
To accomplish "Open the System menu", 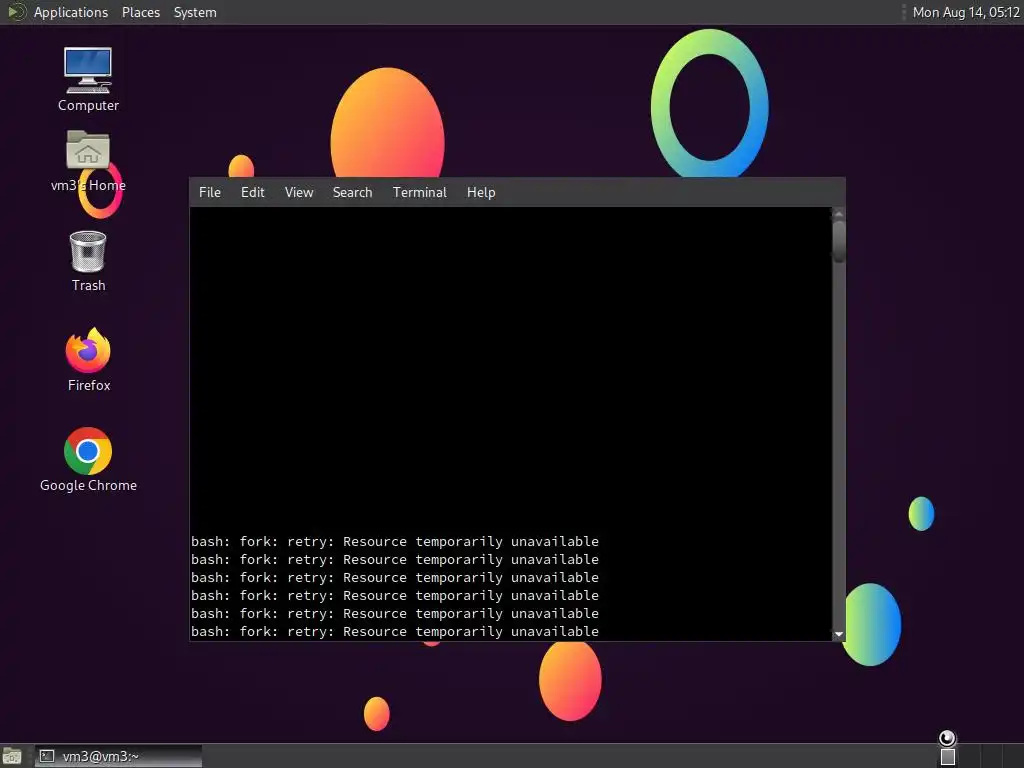I will [195, 12].
